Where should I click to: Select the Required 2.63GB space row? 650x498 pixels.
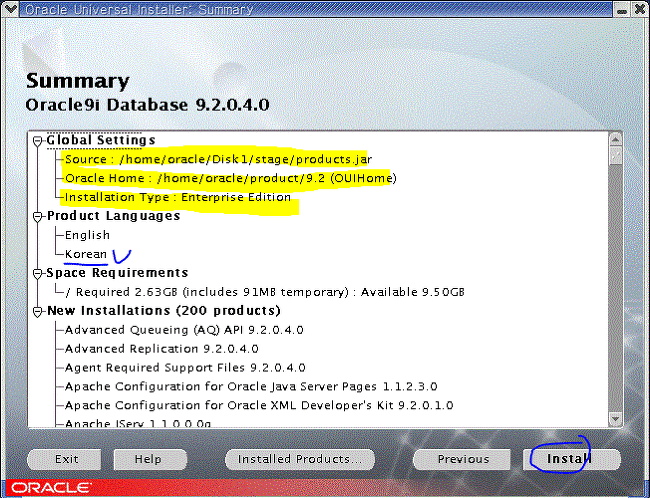[x=265, y=292]
